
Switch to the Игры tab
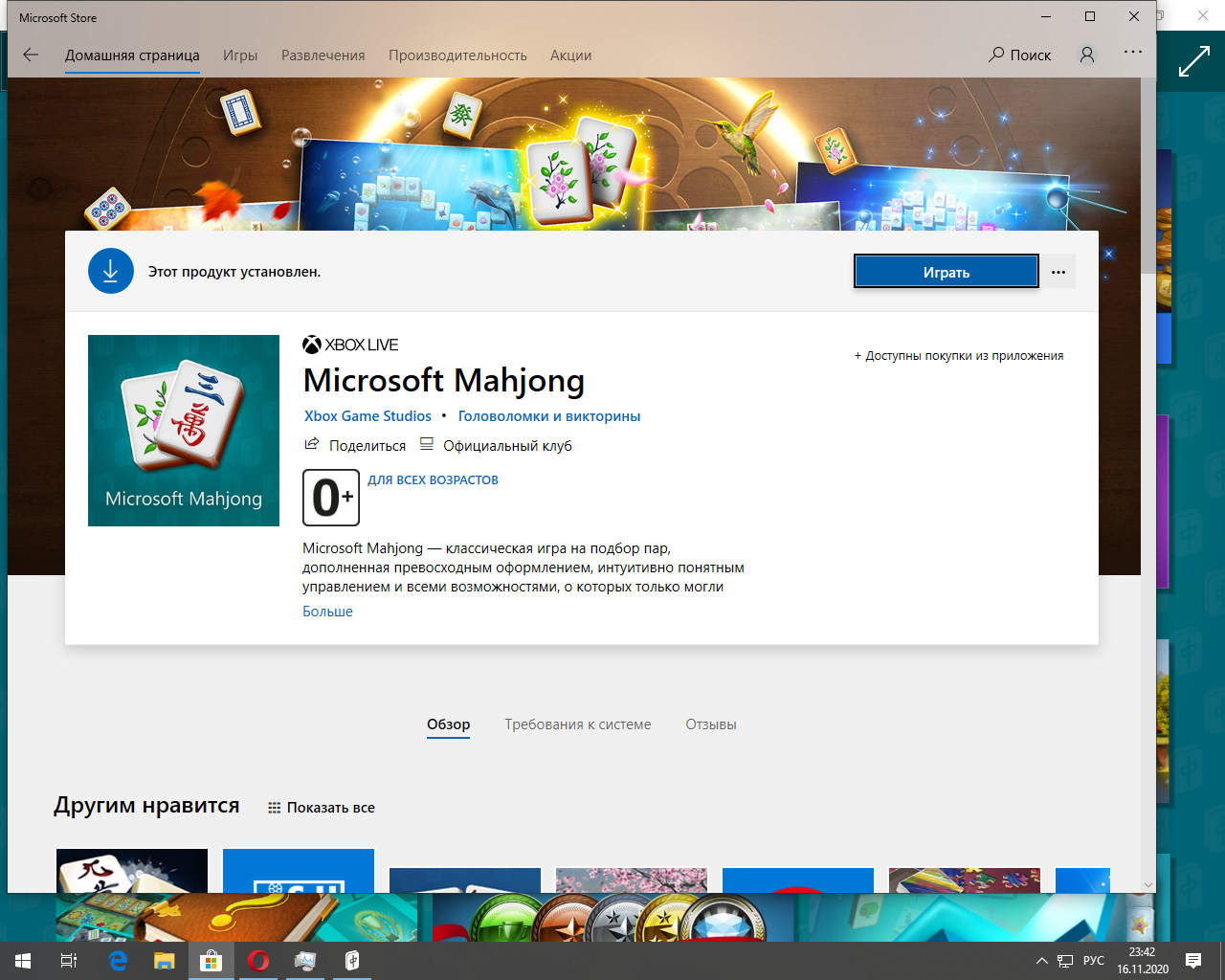[x=240, y=56]
